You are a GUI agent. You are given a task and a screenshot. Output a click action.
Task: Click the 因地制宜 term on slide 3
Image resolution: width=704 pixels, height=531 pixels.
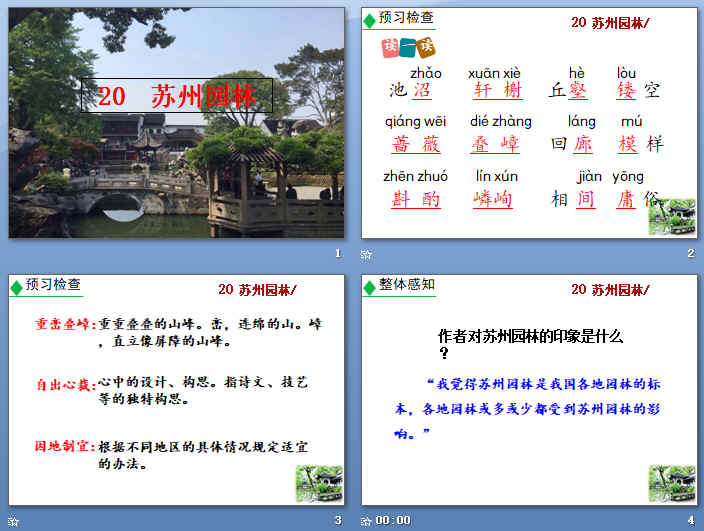coord(64,445)
